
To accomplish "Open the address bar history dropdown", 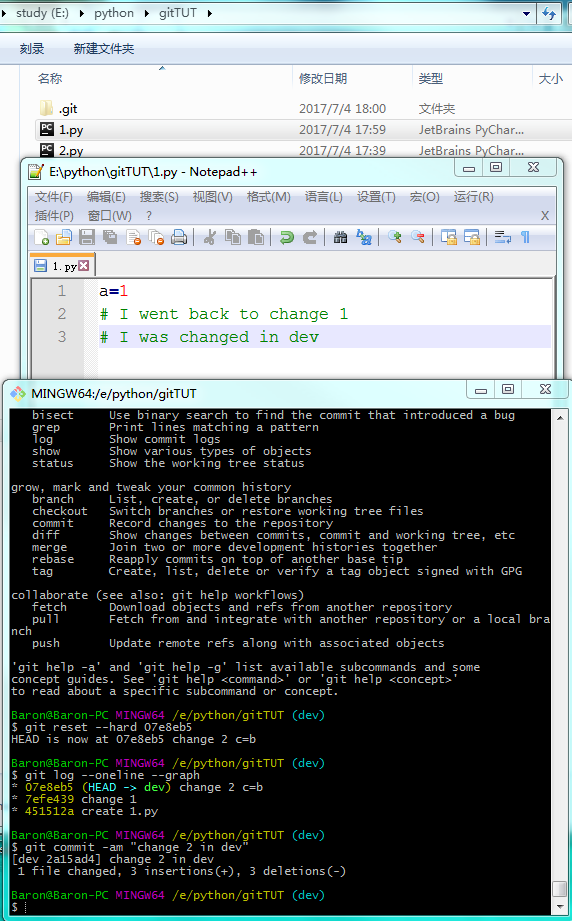I will 526,13.
